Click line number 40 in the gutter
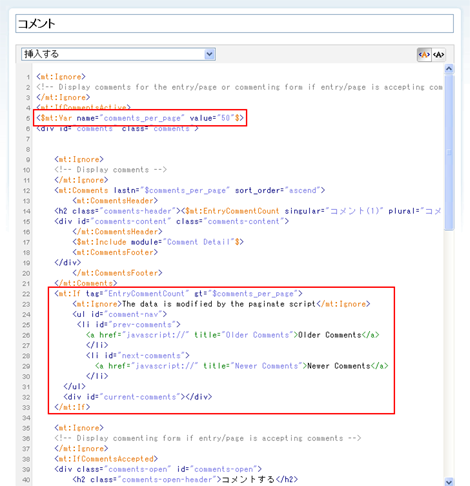This screenshot has width=470, height=486. pyautogui.click(x=26, y=480)
